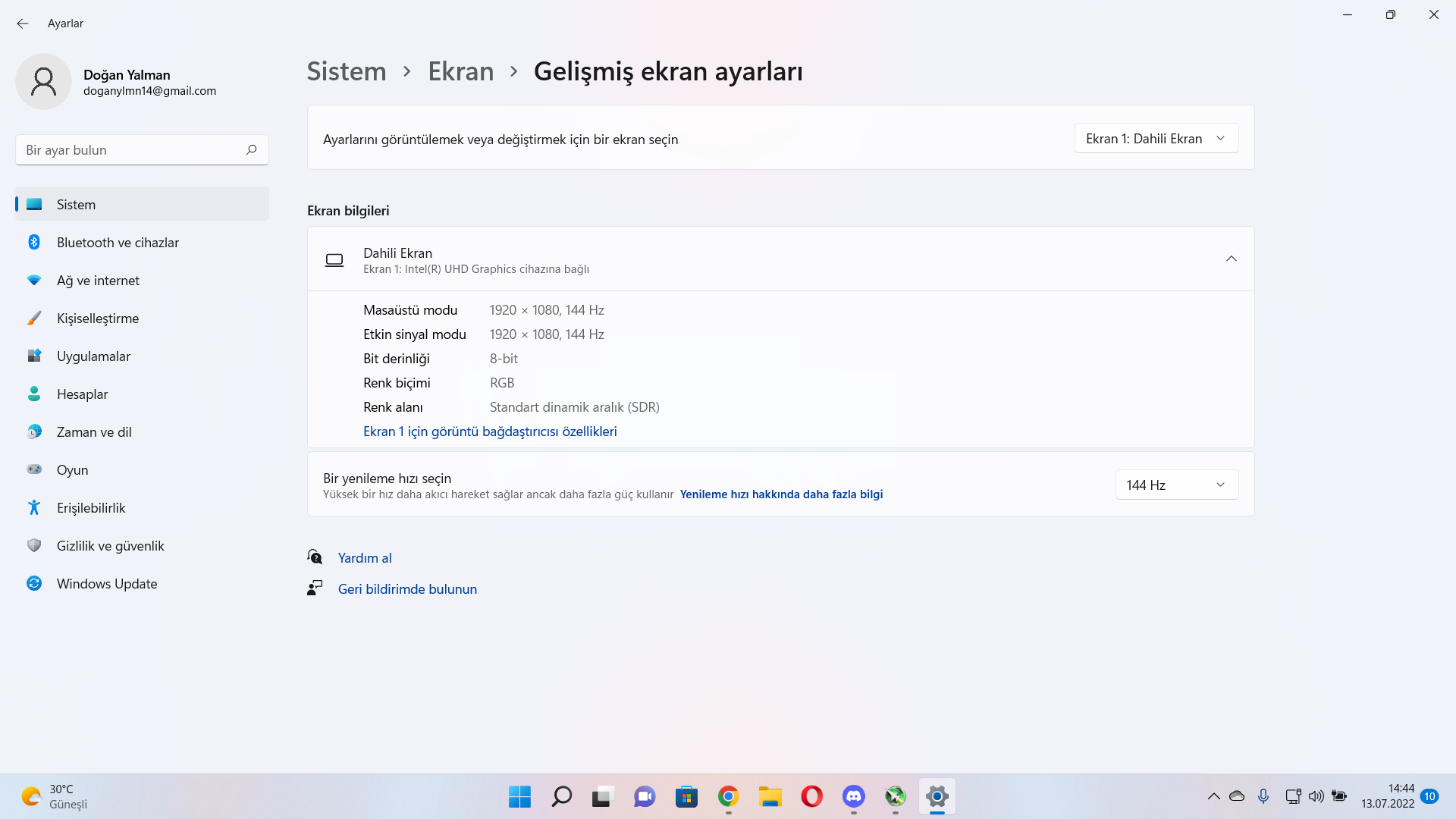The width and height of the screenshot is (1456, 819).
Task: Open görüntü bağdaştırıcısı özellikleri link
Action: pos(490,431)
